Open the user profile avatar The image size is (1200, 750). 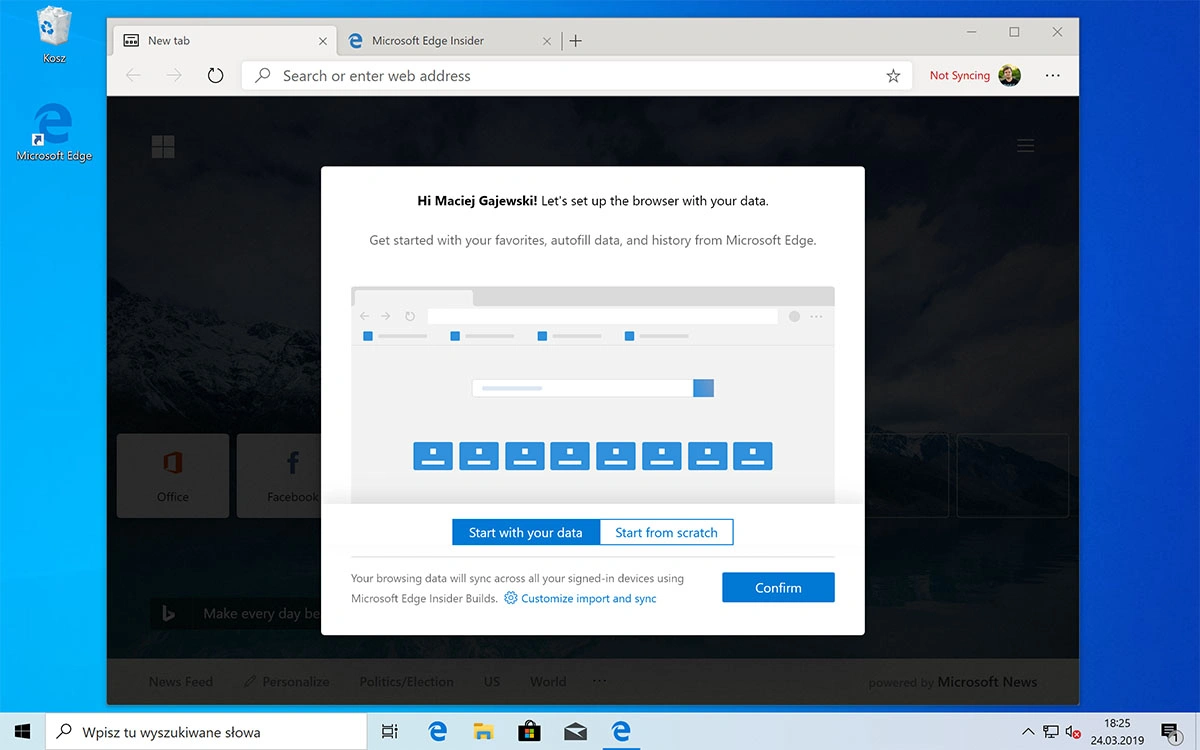coord(1010,75)
